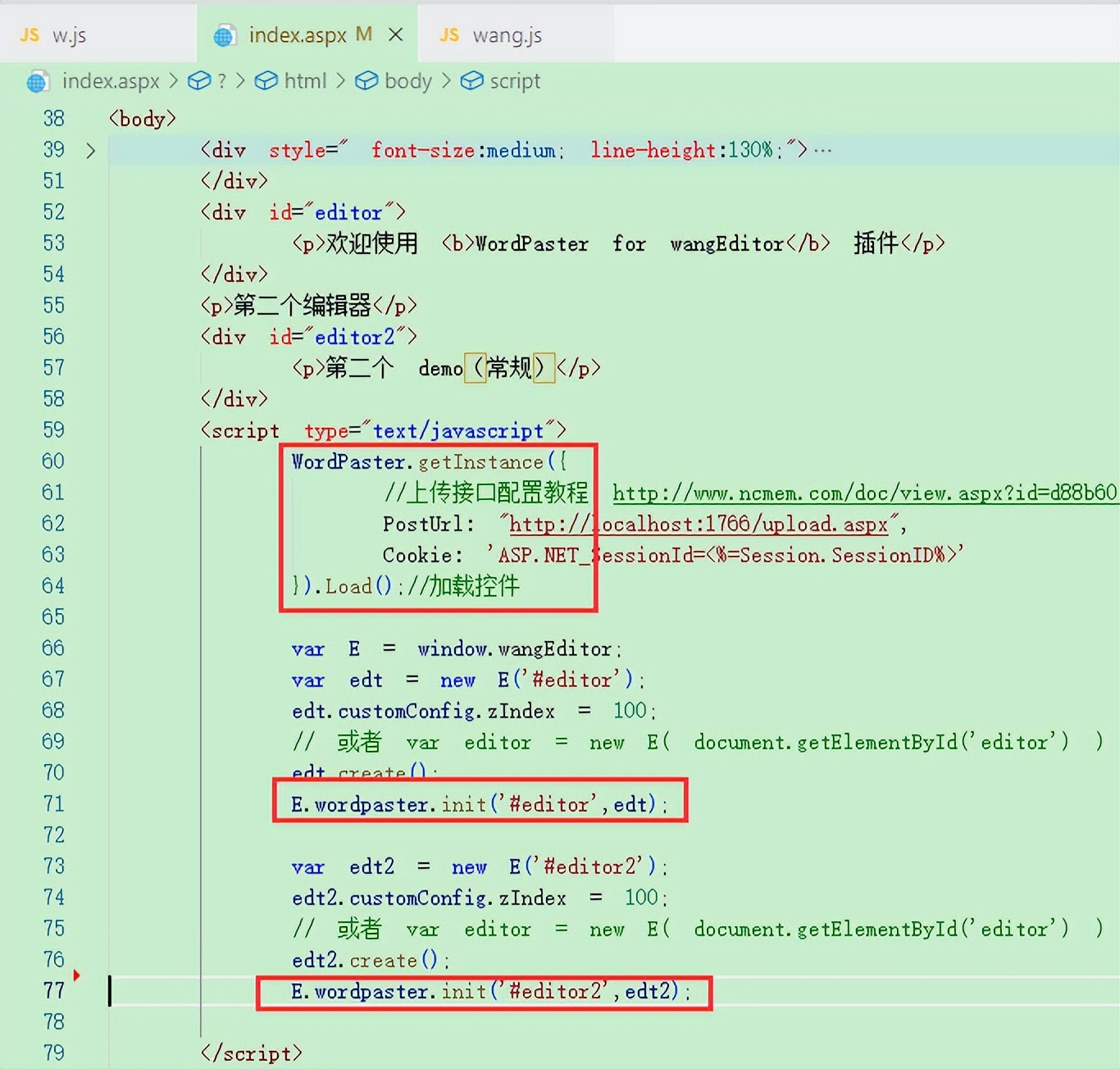Click the html cube icon in the breadcrumb
The width and height of the screenshot is (1120, 1069).
tap(266, 81)
